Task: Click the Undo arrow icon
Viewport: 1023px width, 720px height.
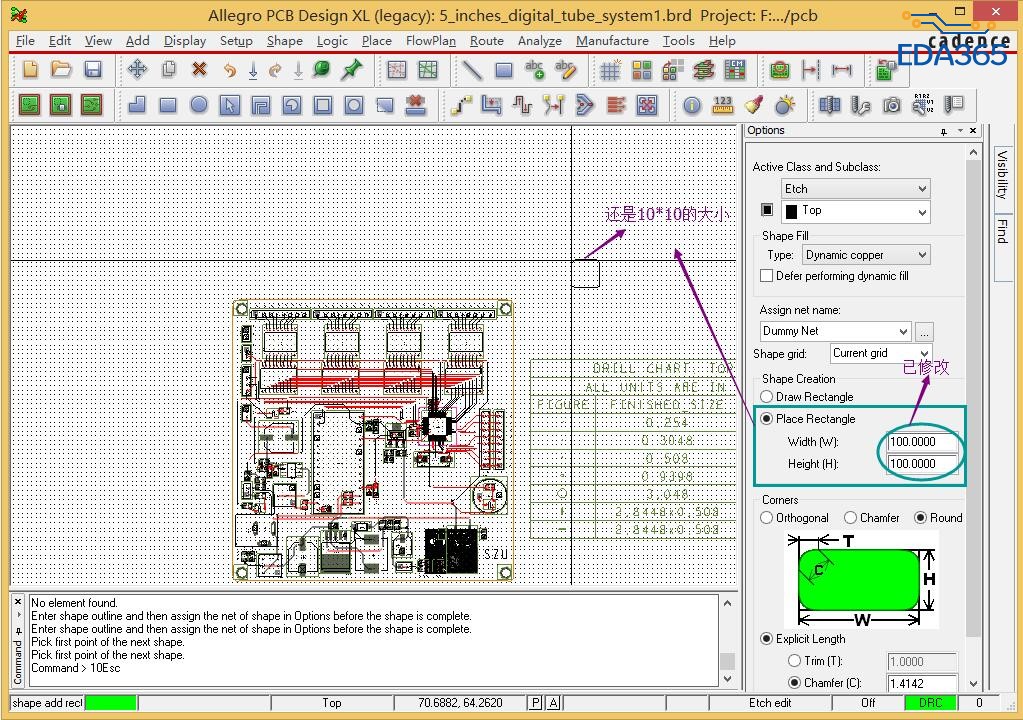Action: (x=229, y=69)
